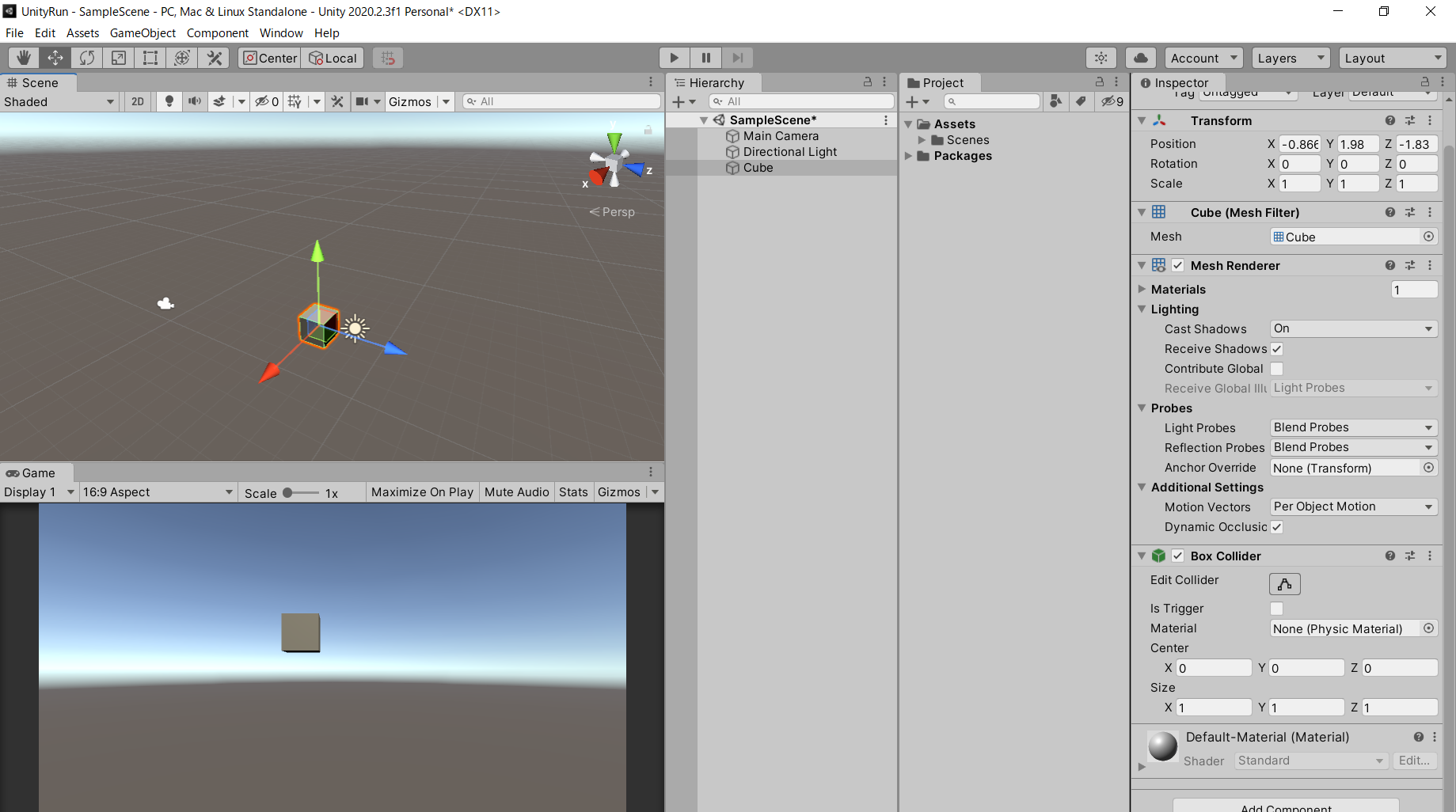
Task: Select the Hand tool
Action: (x=24, y=58)
